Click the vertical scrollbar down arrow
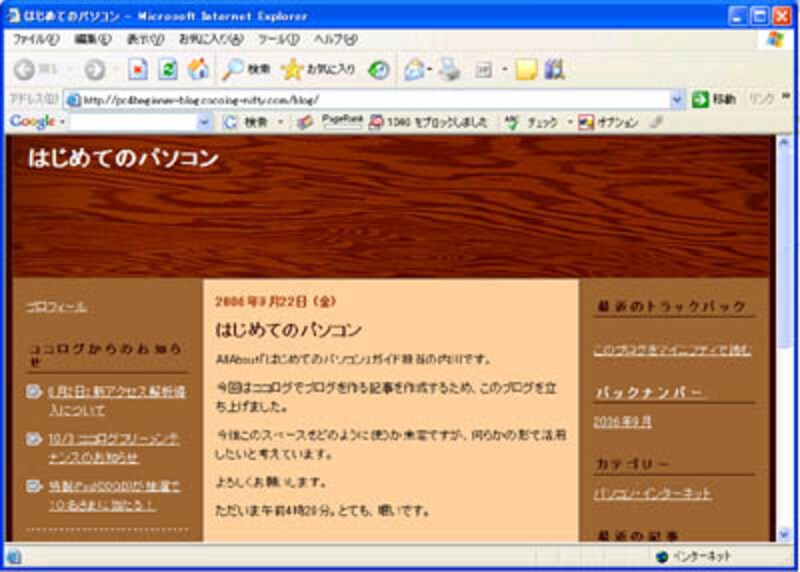This screenshot has height=572, width=800. click(784, 534)
